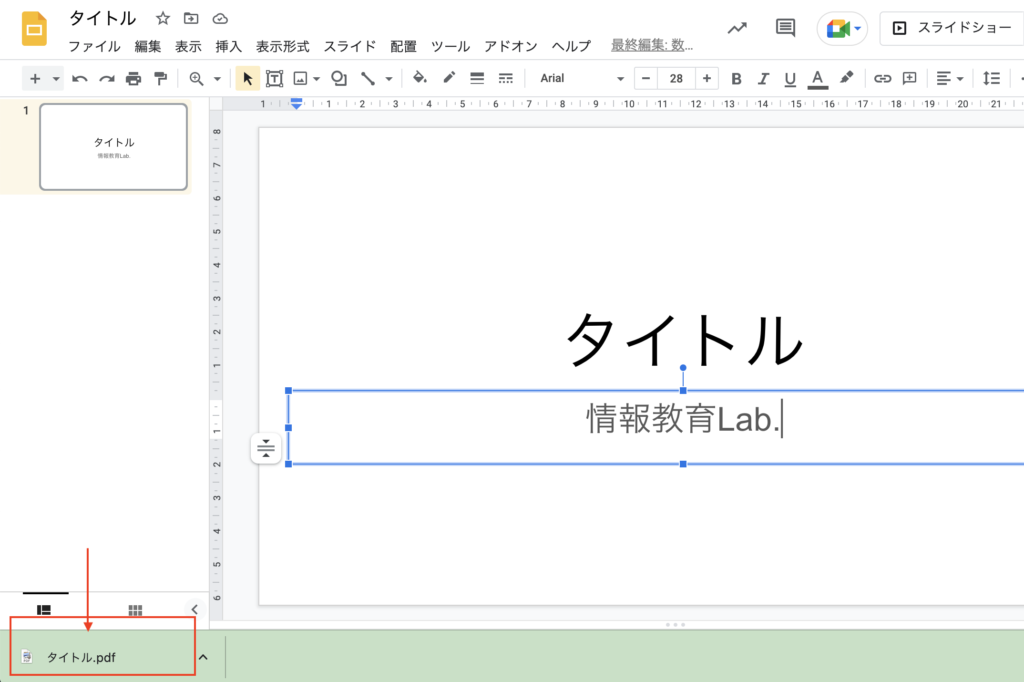Expand the new slide layout dropdown
This screenshot has width=1024, height=682.
click(56, 79)
